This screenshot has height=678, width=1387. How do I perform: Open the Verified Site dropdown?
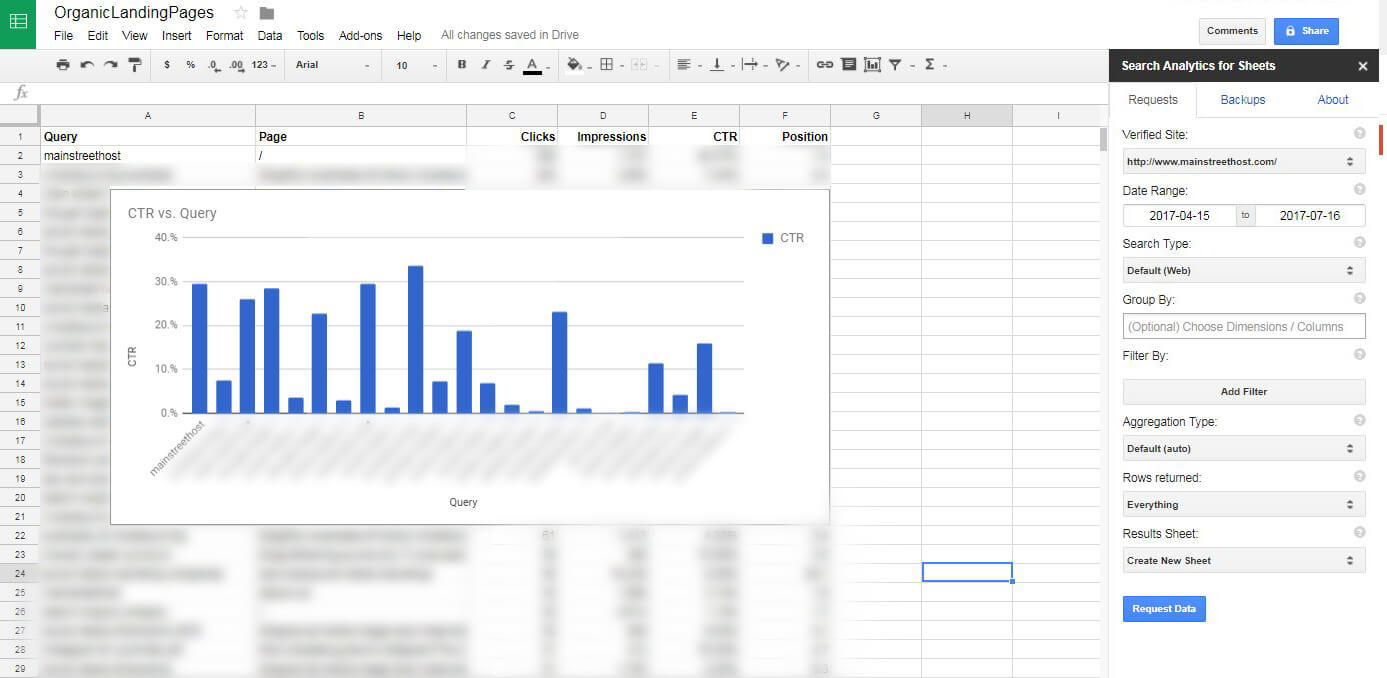point(1243,161)
